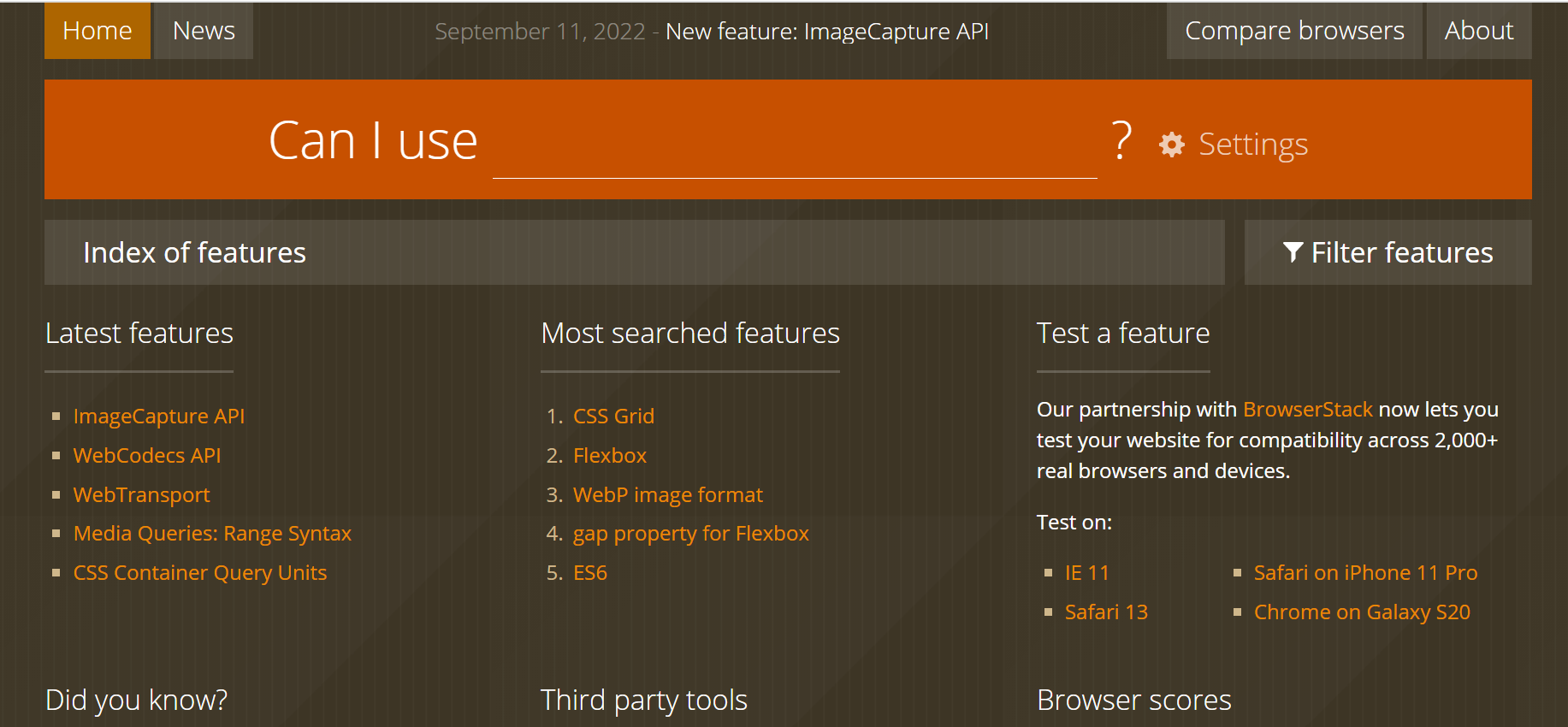This screenshot has height=727, width=1568.
Task: Open the CSS Grid feature page
Action: coord(613,417)
